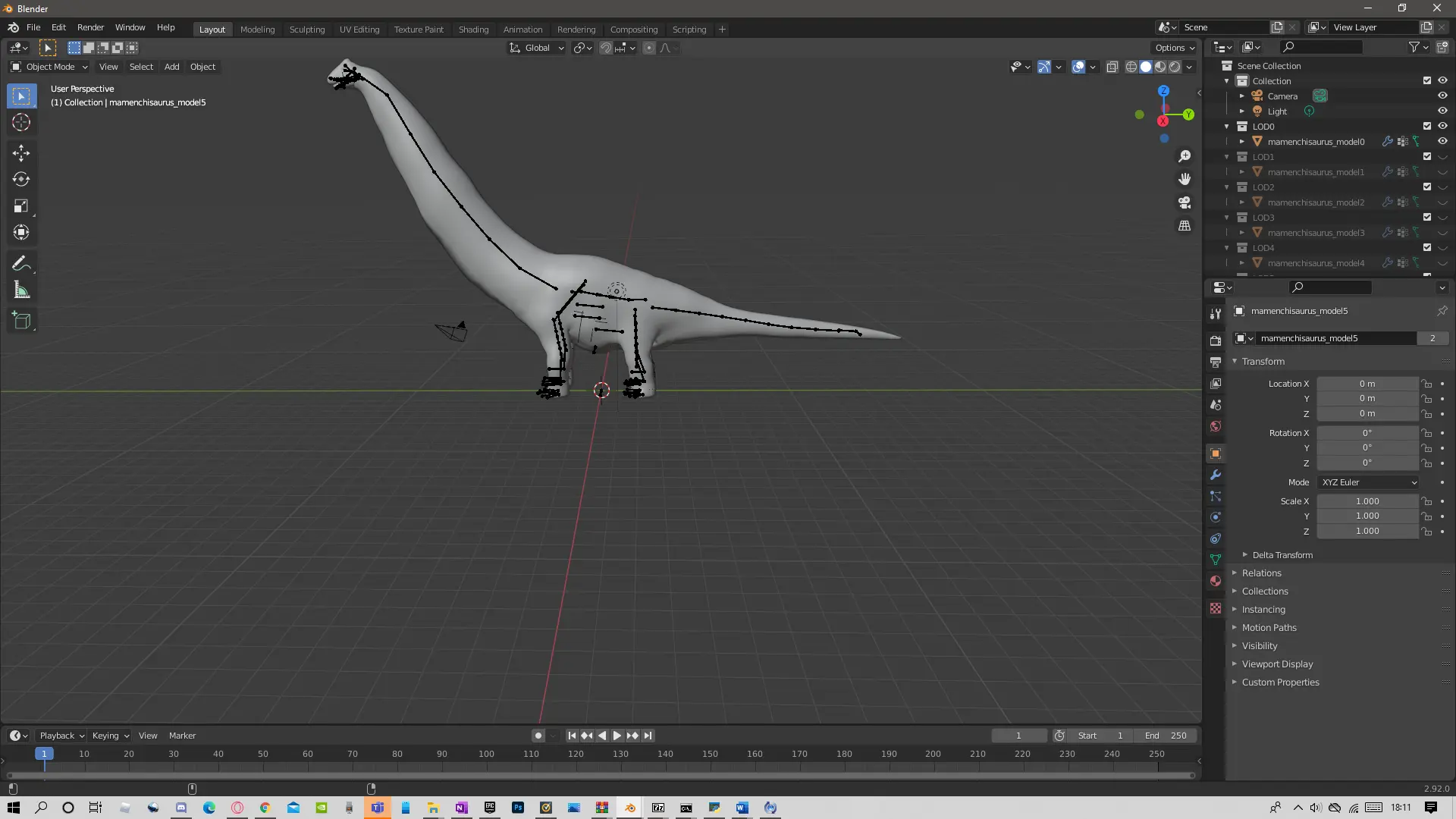
Task: Open the viewport Options dropdown
Action: pos(1175,48)
